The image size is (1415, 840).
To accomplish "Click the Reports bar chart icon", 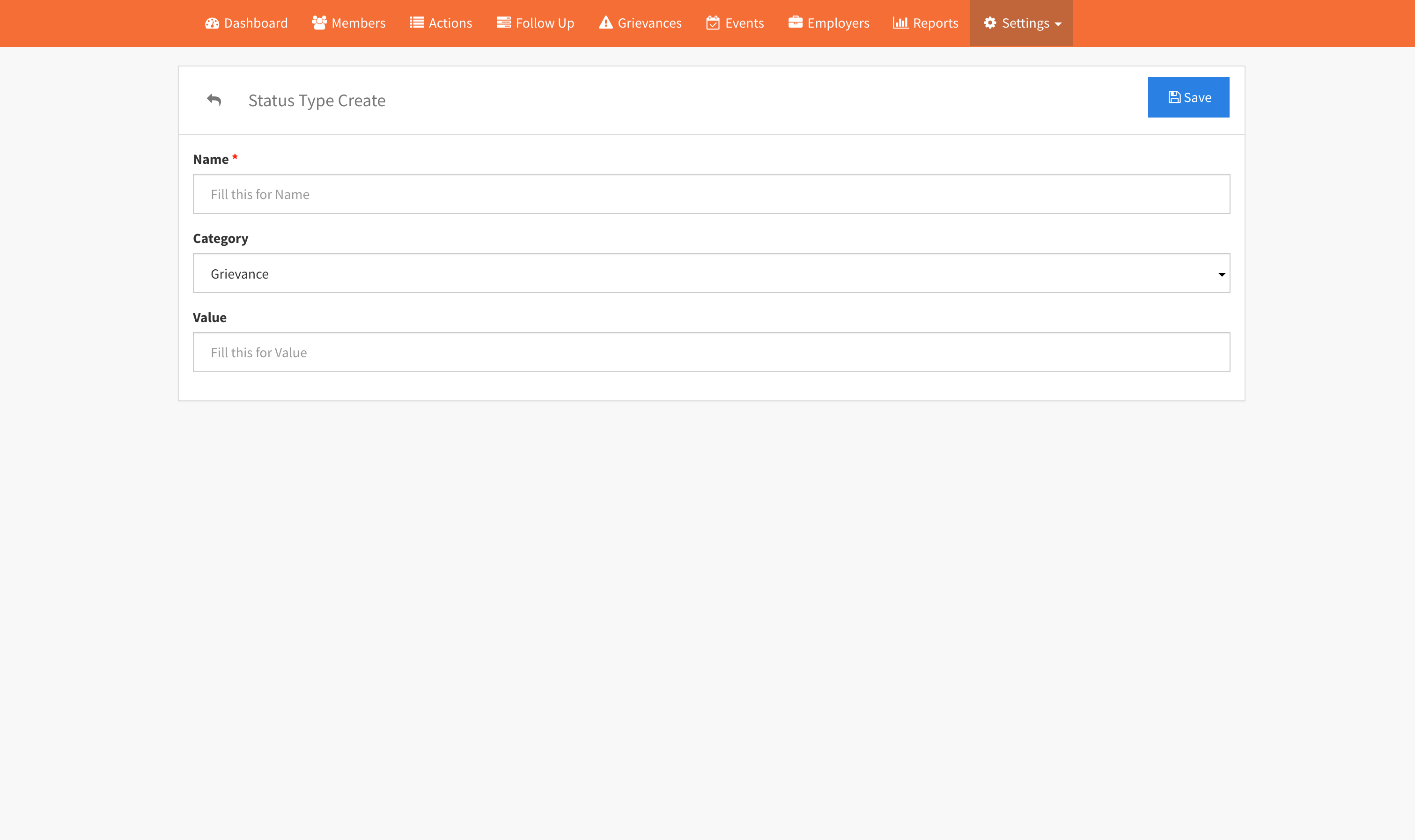I will tap(900, 22).
